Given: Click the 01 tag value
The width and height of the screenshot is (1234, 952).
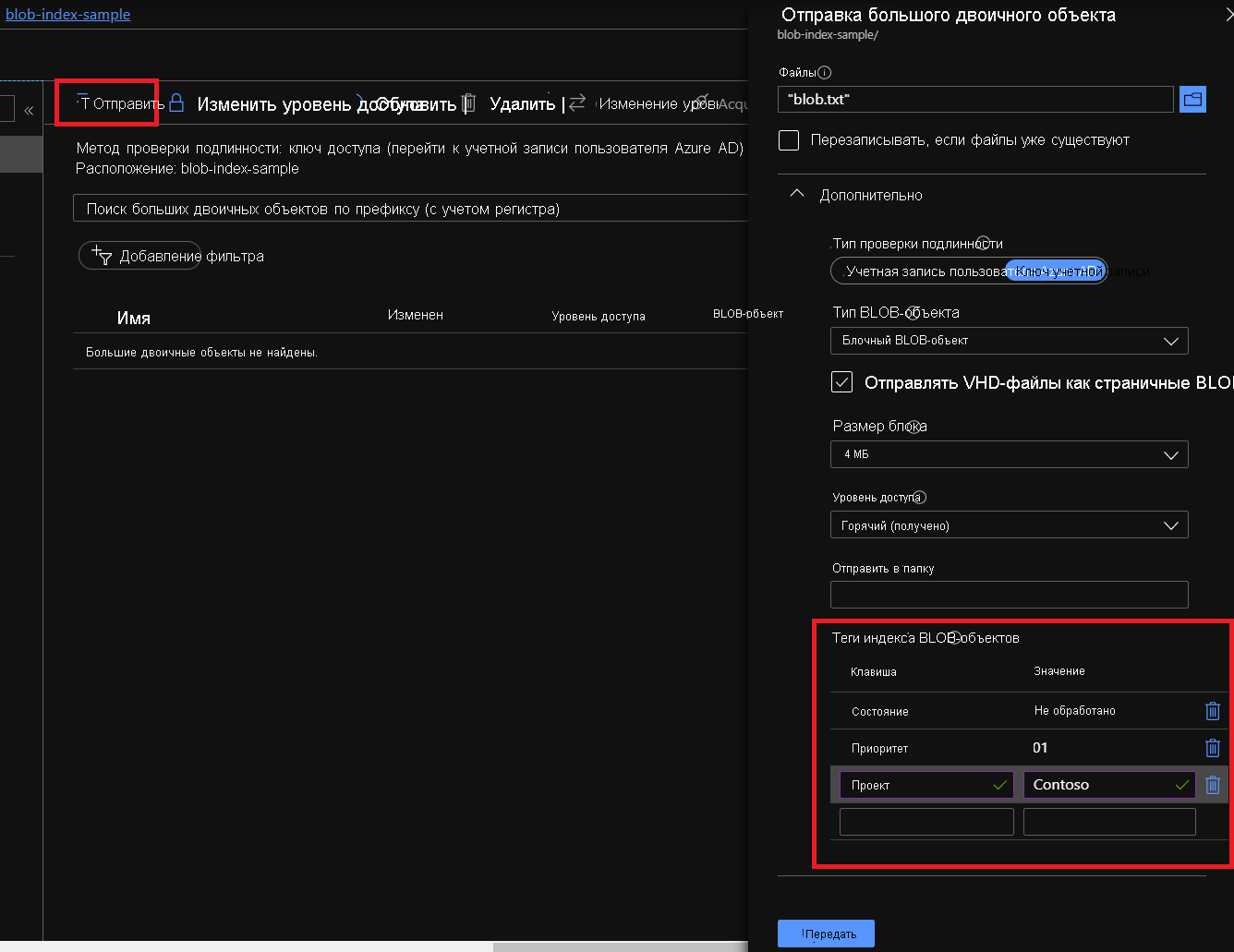Looking at the screenshot, I should 1040,748.
